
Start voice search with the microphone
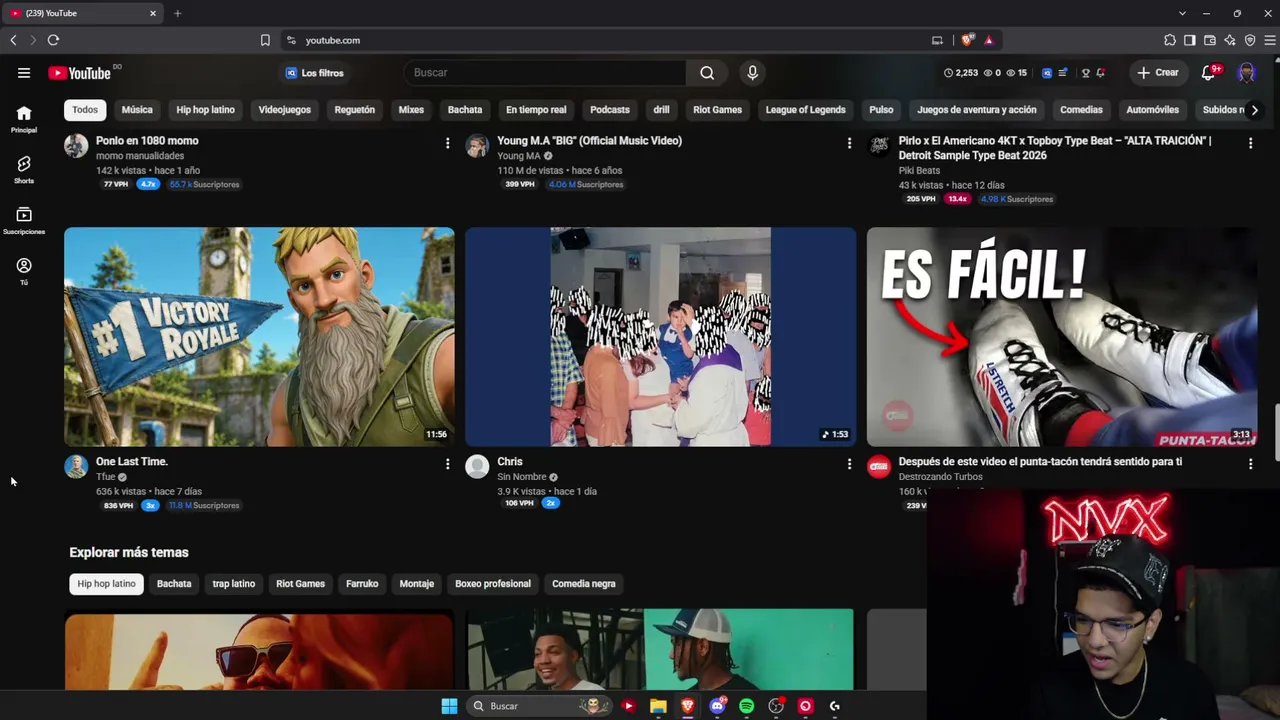tap(753, 73)
